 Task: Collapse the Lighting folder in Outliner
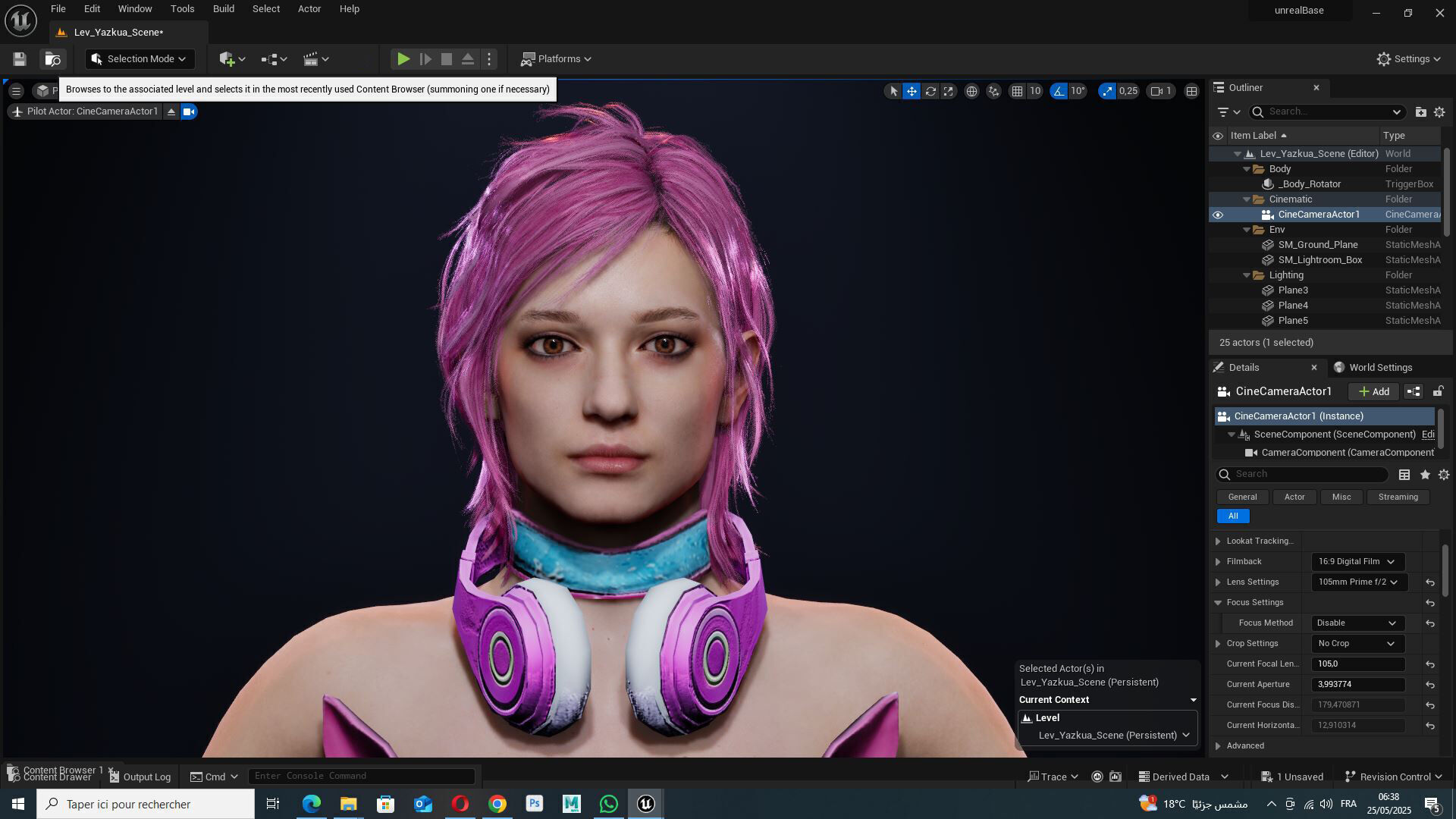click(1247, 275)
